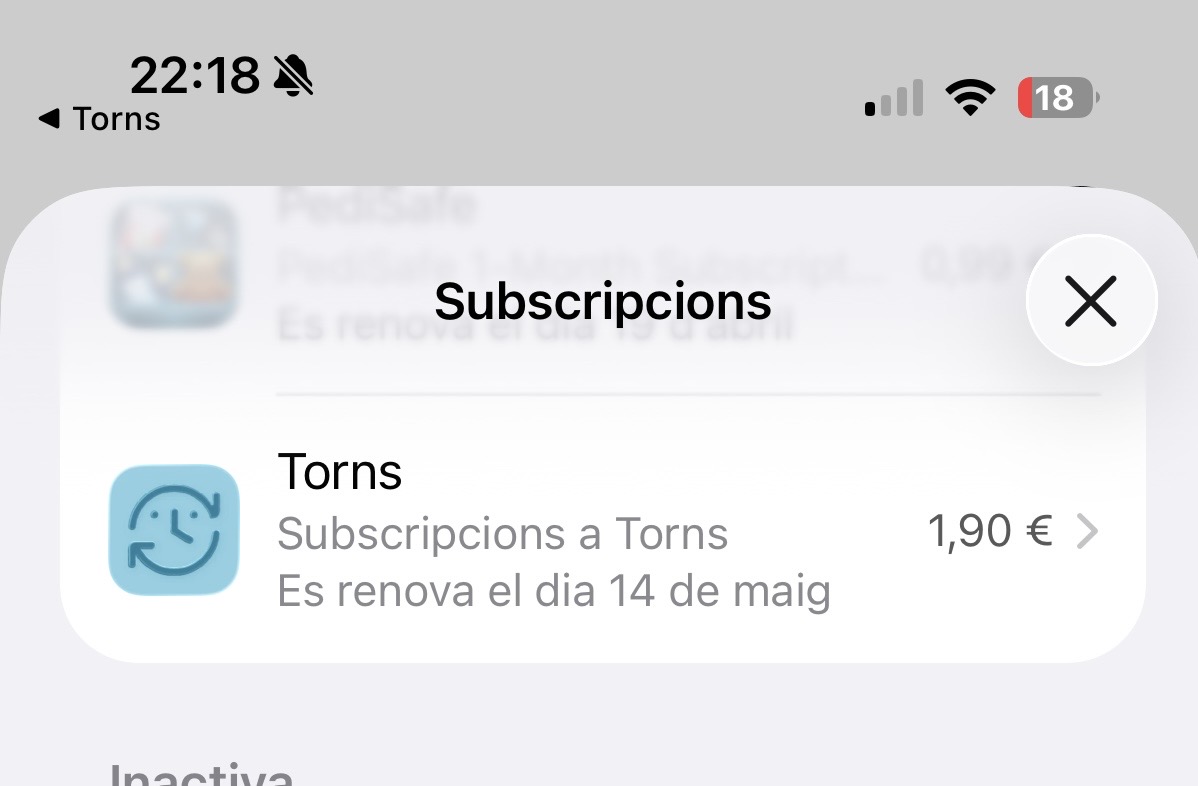Open the Torns subscription by its name
This screenshot has height=786, width=1198.
[x=340, y=471]
